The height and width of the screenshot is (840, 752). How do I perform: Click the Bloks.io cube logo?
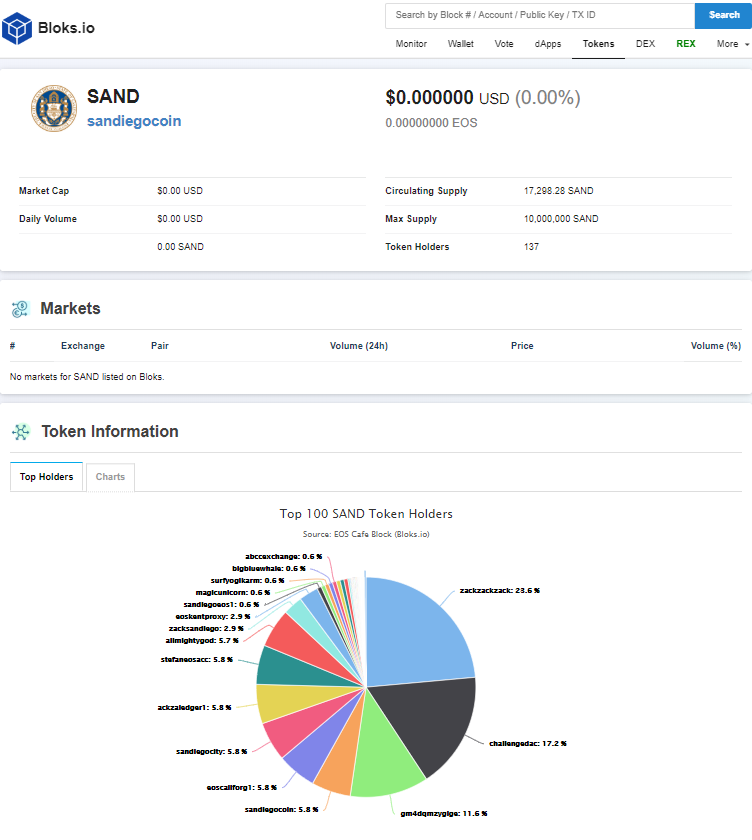tap(17, 28)
